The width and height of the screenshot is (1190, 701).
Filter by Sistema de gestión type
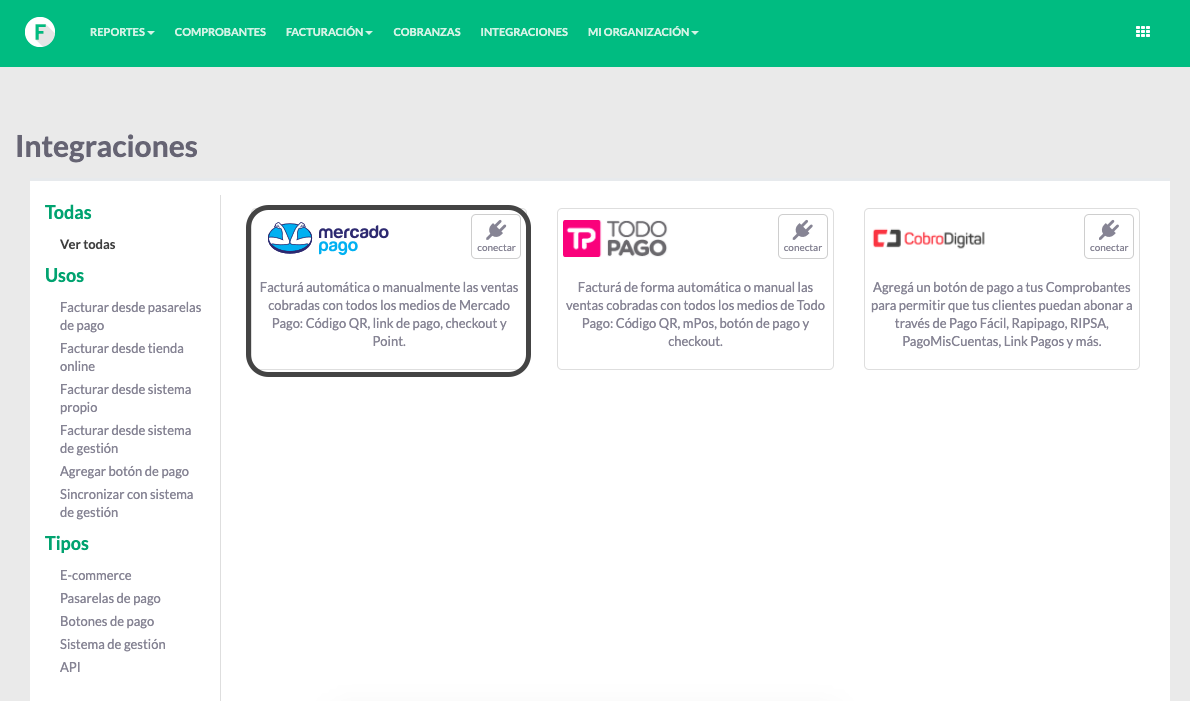(x=112, y=644)
